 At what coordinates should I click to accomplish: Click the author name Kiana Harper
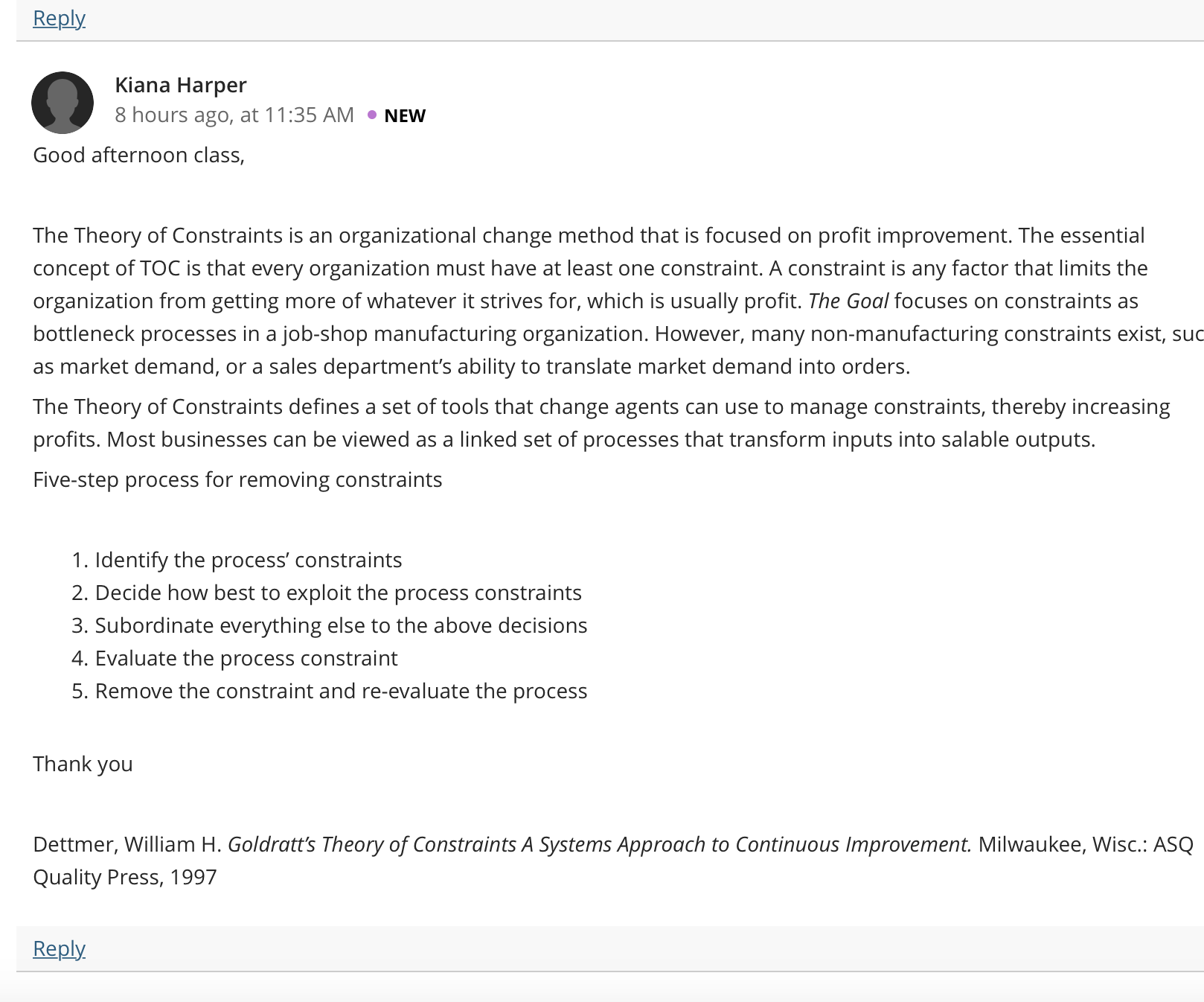[x=181, y=85]
